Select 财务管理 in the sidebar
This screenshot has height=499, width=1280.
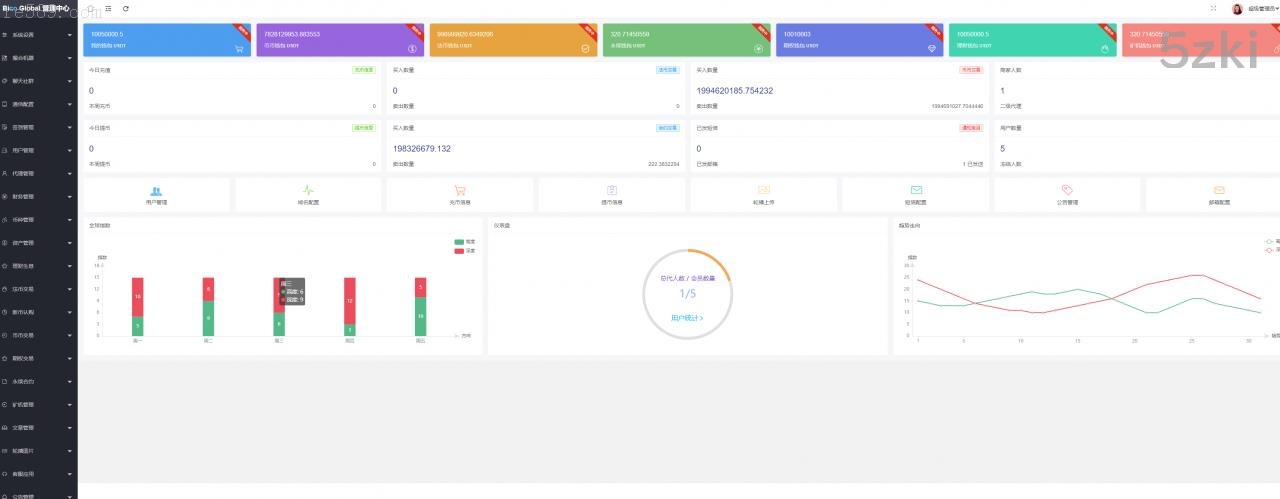(38, 197)
